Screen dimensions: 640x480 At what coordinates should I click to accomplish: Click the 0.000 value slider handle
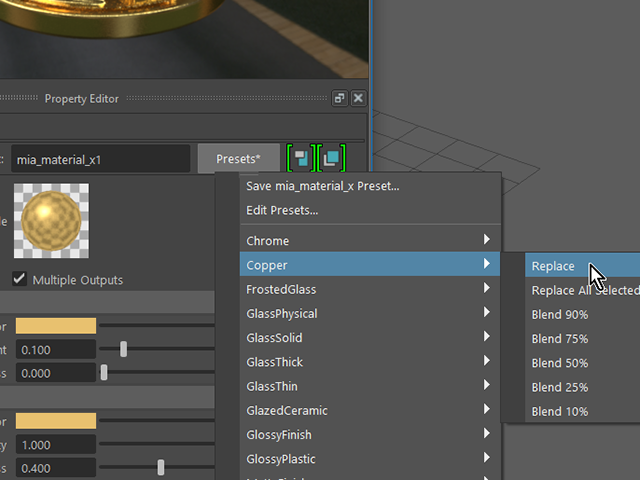pos(104,372)
